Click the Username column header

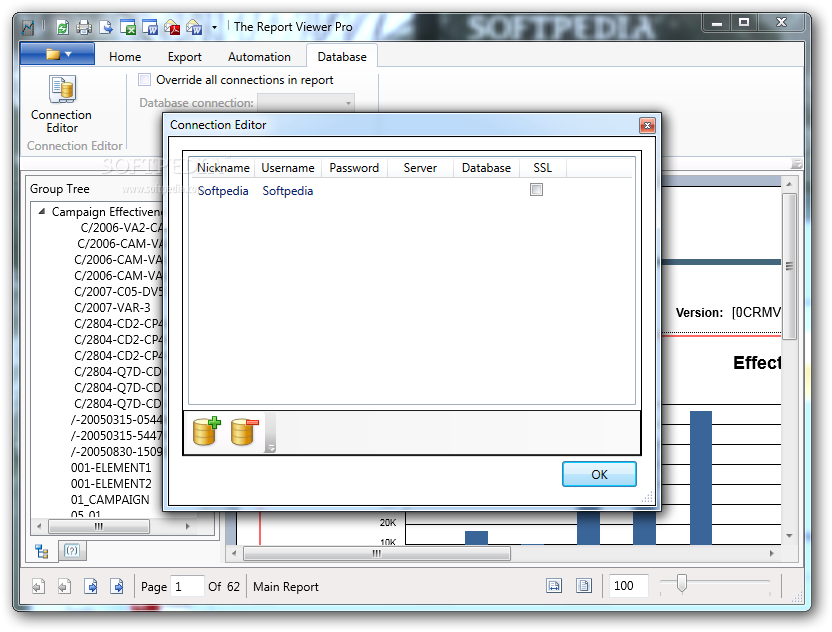pos(288,168)
